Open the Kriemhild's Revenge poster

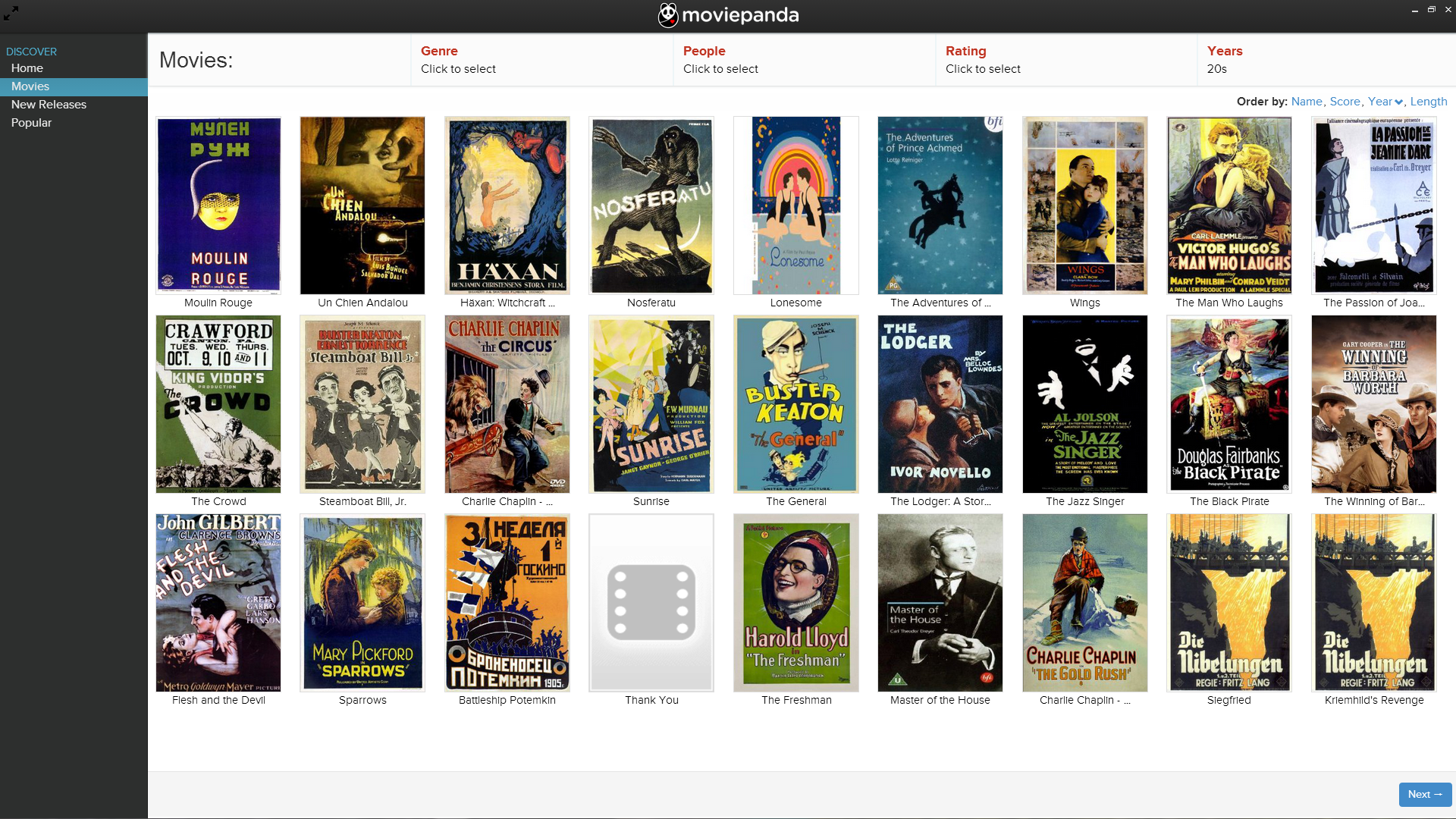(1374, 603)
